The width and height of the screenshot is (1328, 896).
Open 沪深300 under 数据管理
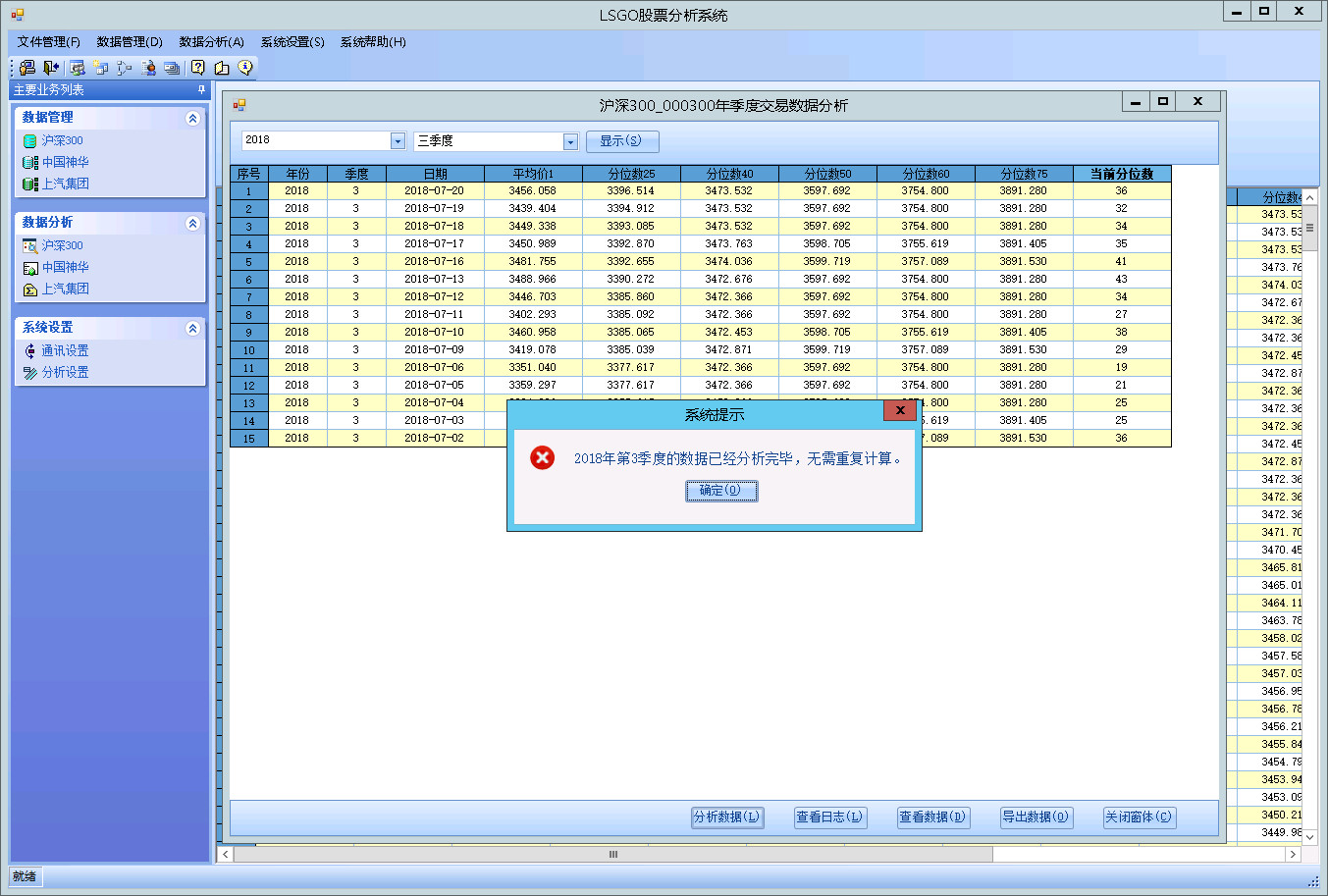[62, 140]
